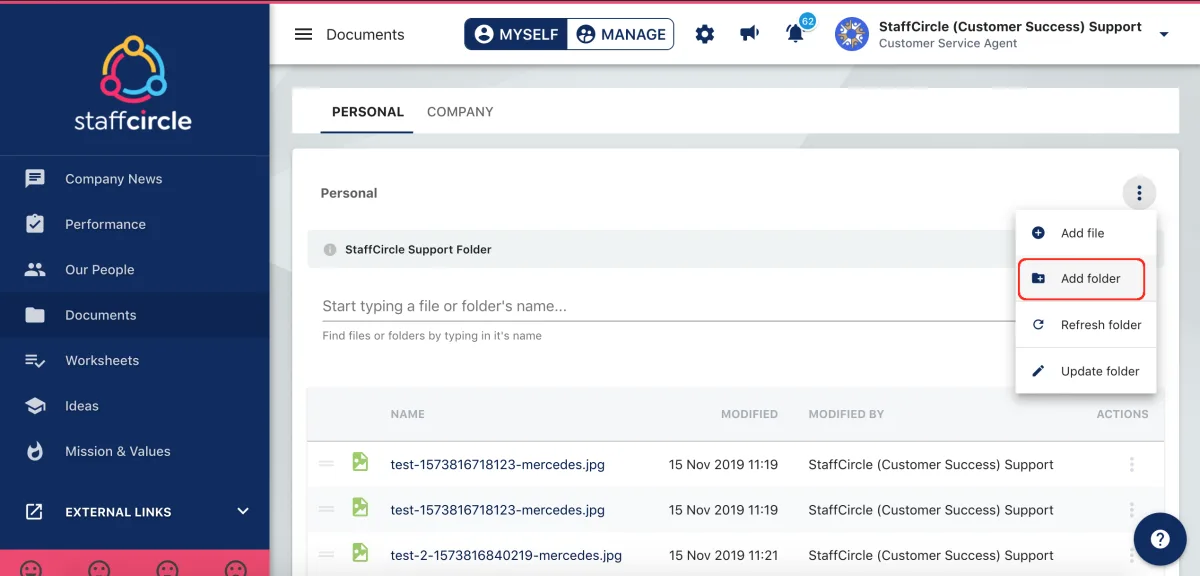Click the settings gear icon
This screenshot has height=576, width=1200.
click(x=705, y=34)
